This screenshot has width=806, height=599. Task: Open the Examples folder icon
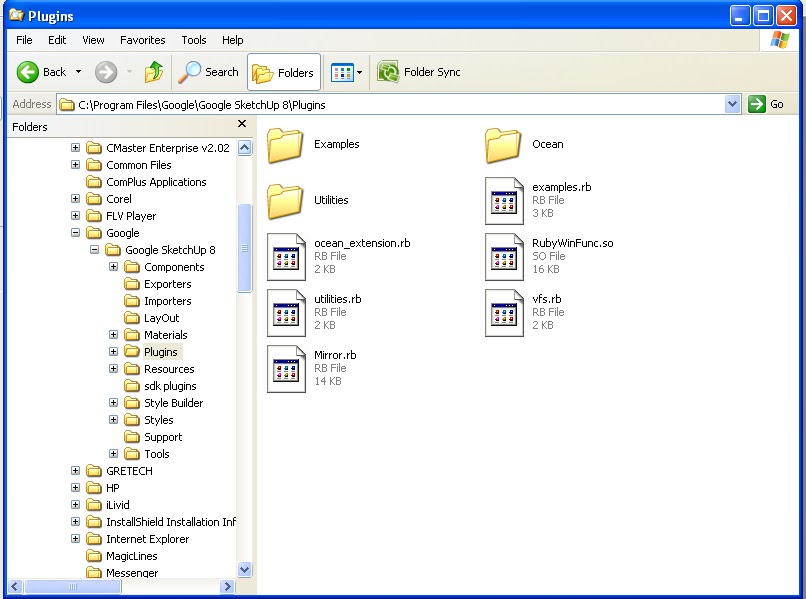tap(285, 146)
